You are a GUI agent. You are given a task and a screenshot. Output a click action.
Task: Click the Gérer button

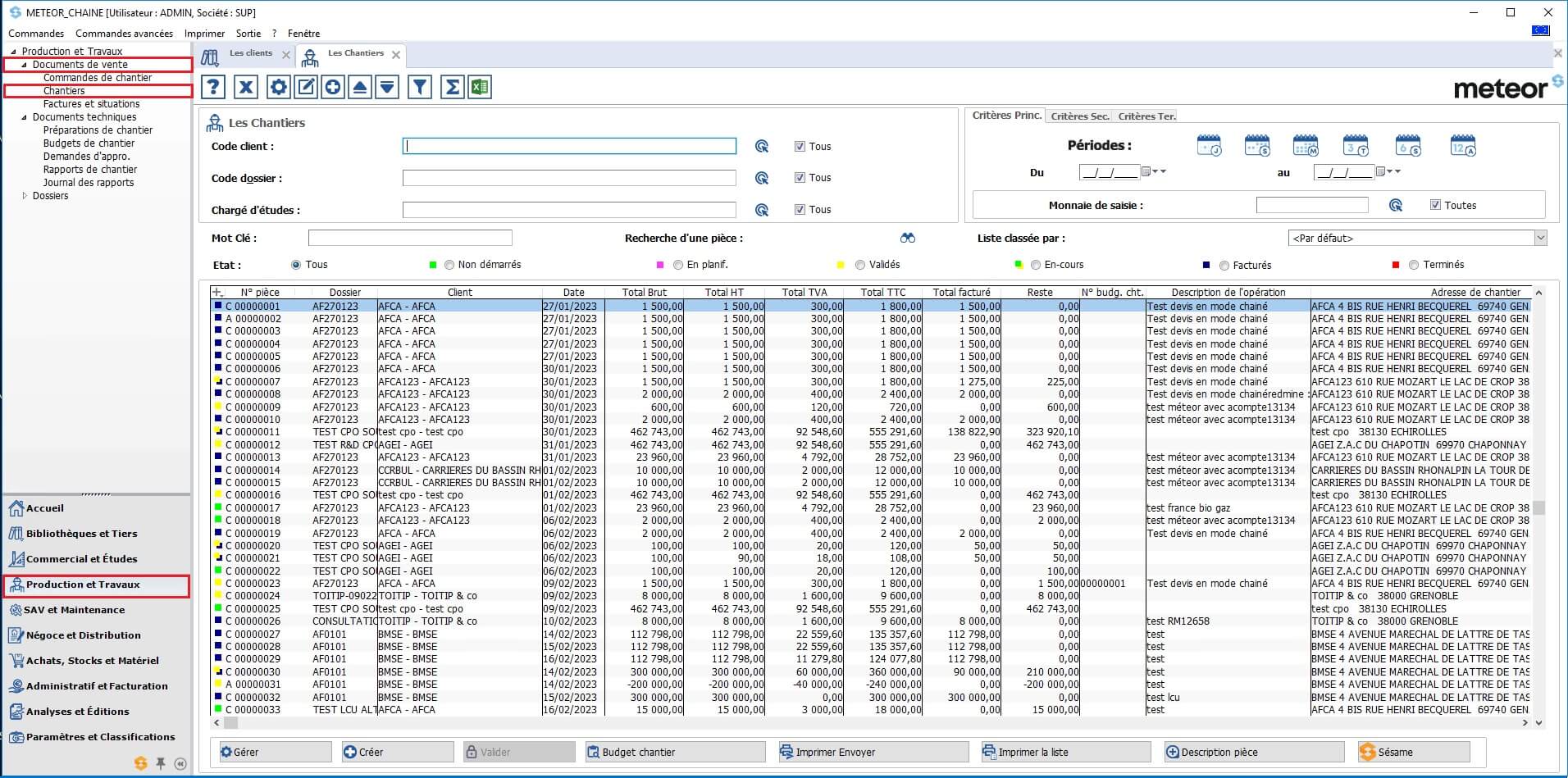[x=275, y=752]
